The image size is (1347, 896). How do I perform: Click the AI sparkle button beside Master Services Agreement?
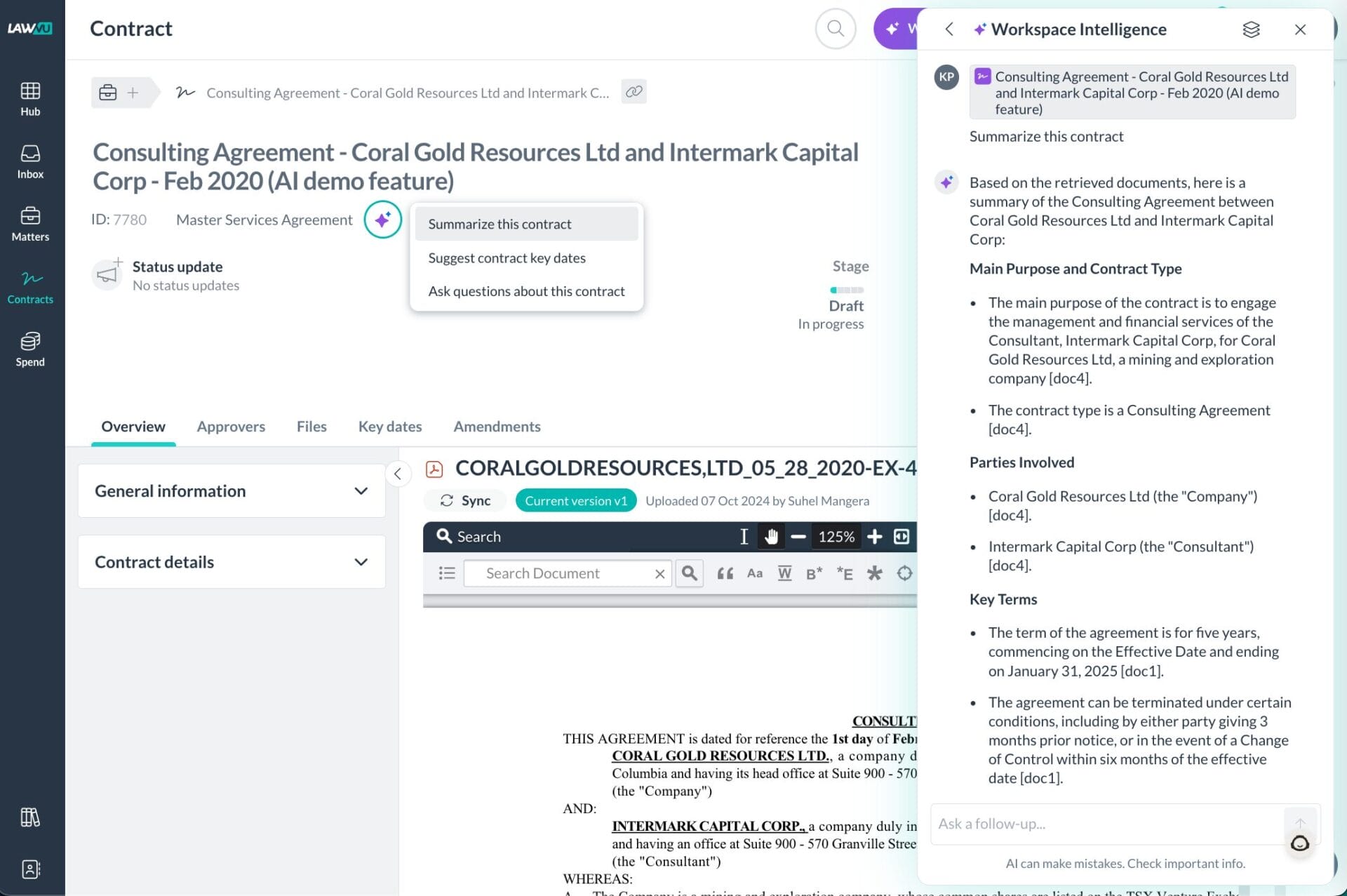click(x=382, y=220)
